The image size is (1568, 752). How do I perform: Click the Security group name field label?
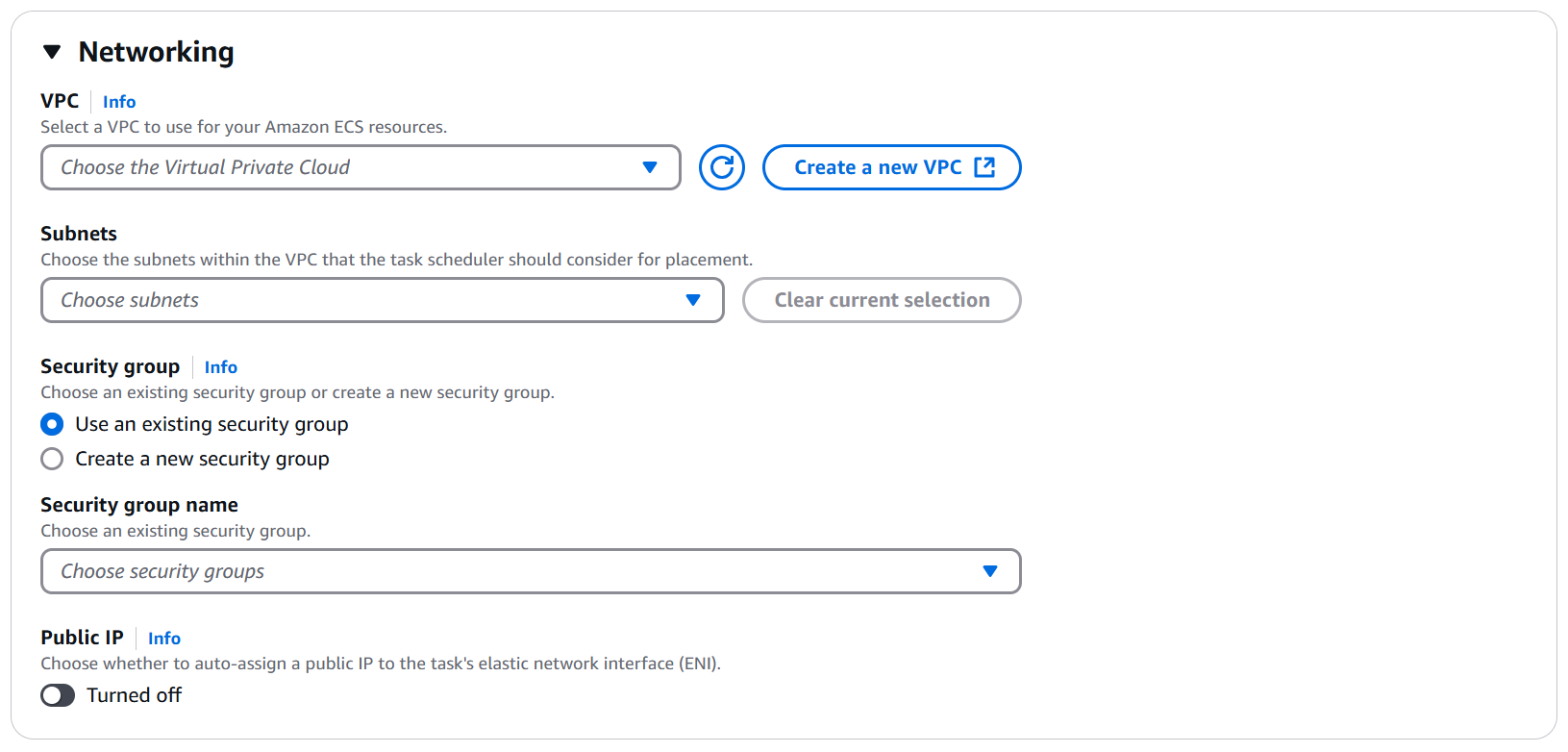139,505
